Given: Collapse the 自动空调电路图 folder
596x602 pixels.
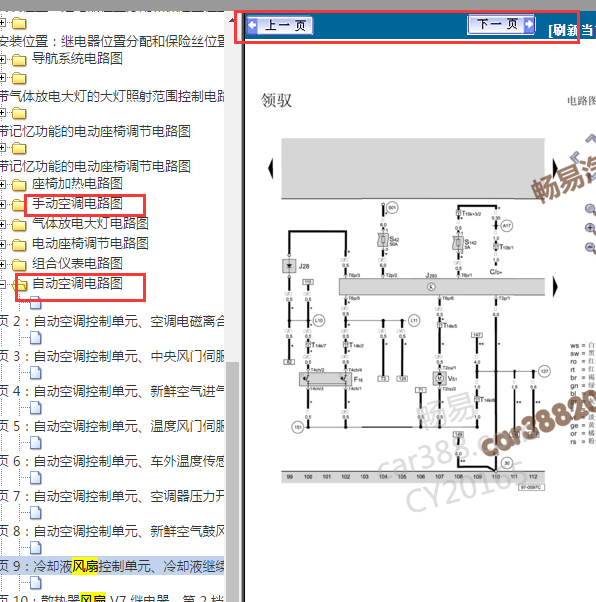Looking at the screenshot, I should point(2,284).
